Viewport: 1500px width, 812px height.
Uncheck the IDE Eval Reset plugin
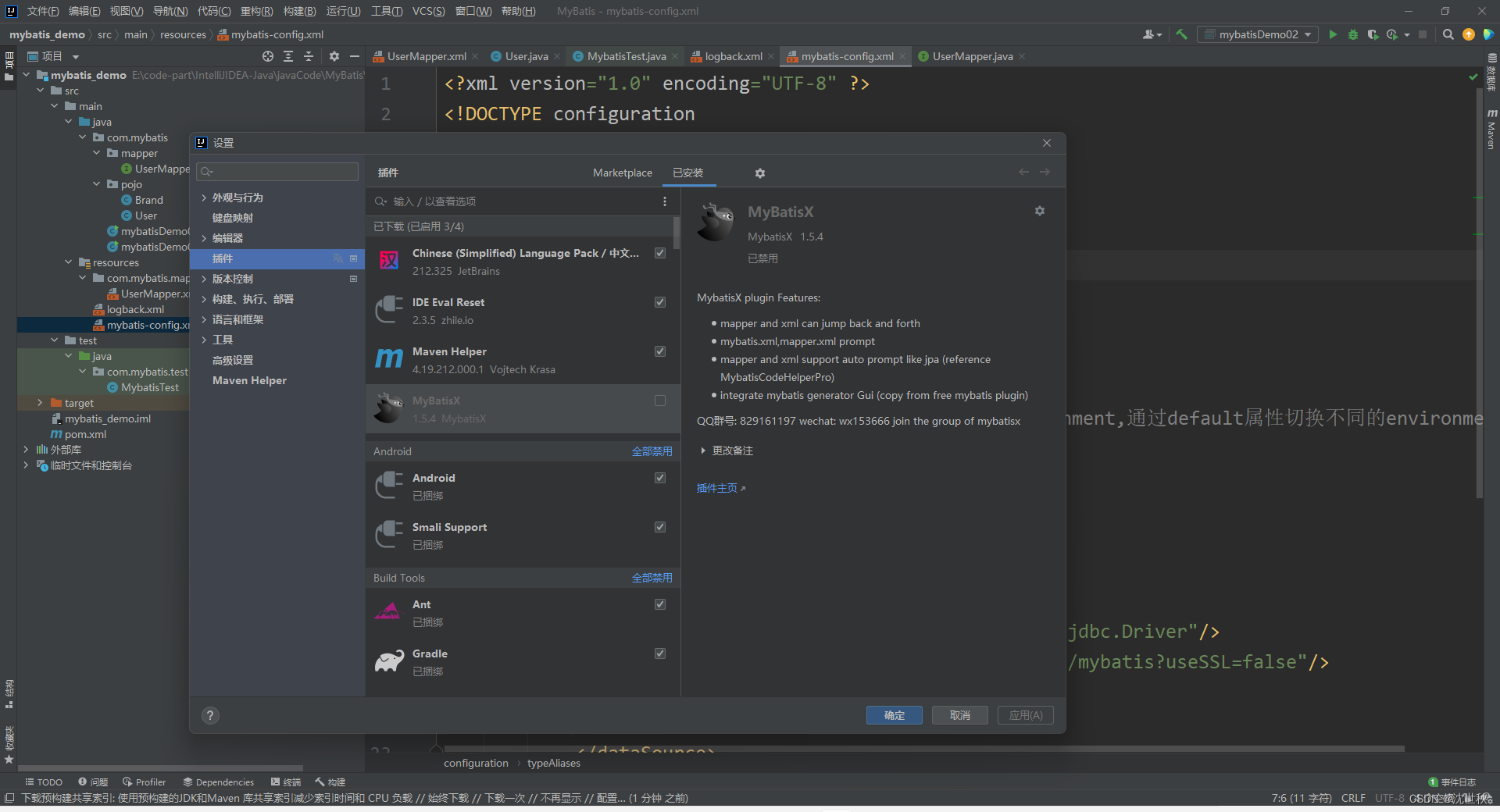pyautogui.click(x=660, y=302)
